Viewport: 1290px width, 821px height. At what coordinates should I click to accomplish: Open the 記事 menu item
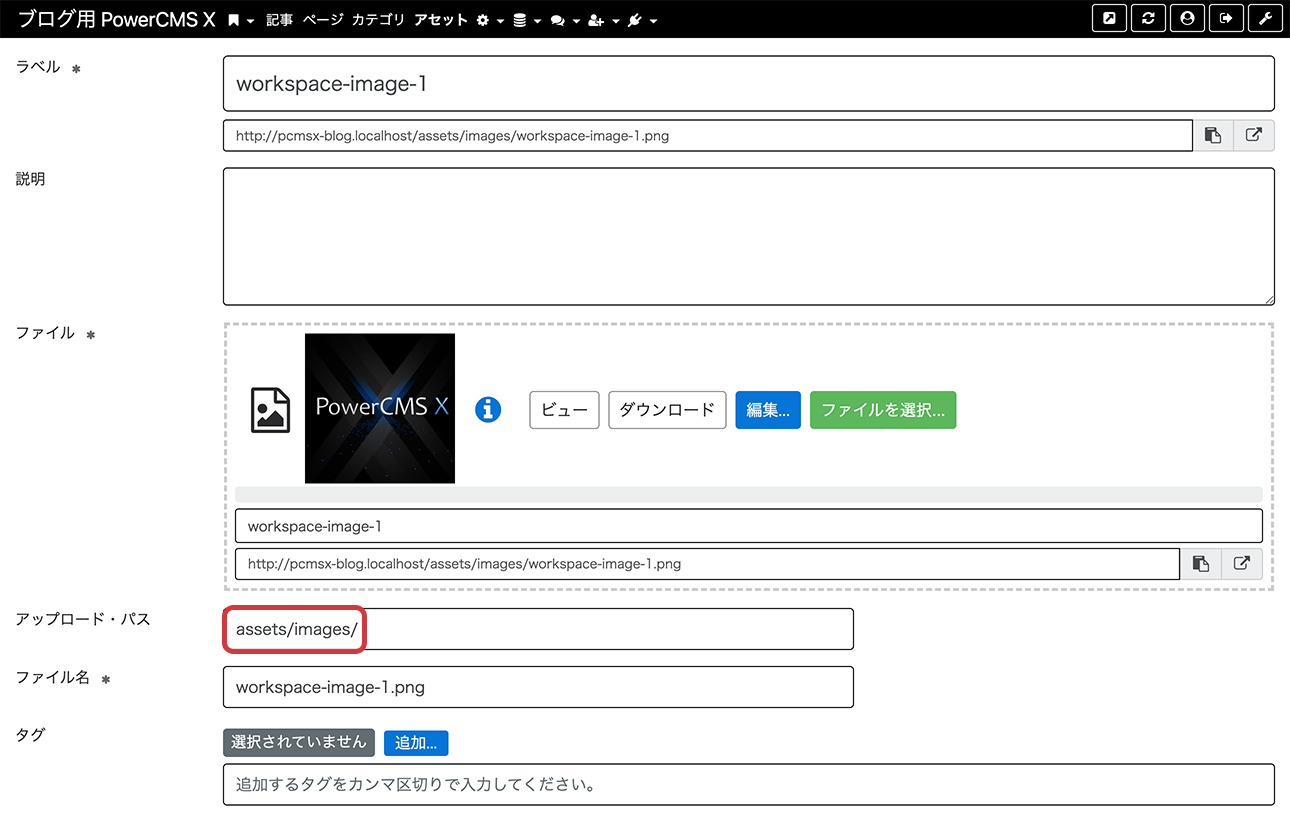(x=280, y=20)
